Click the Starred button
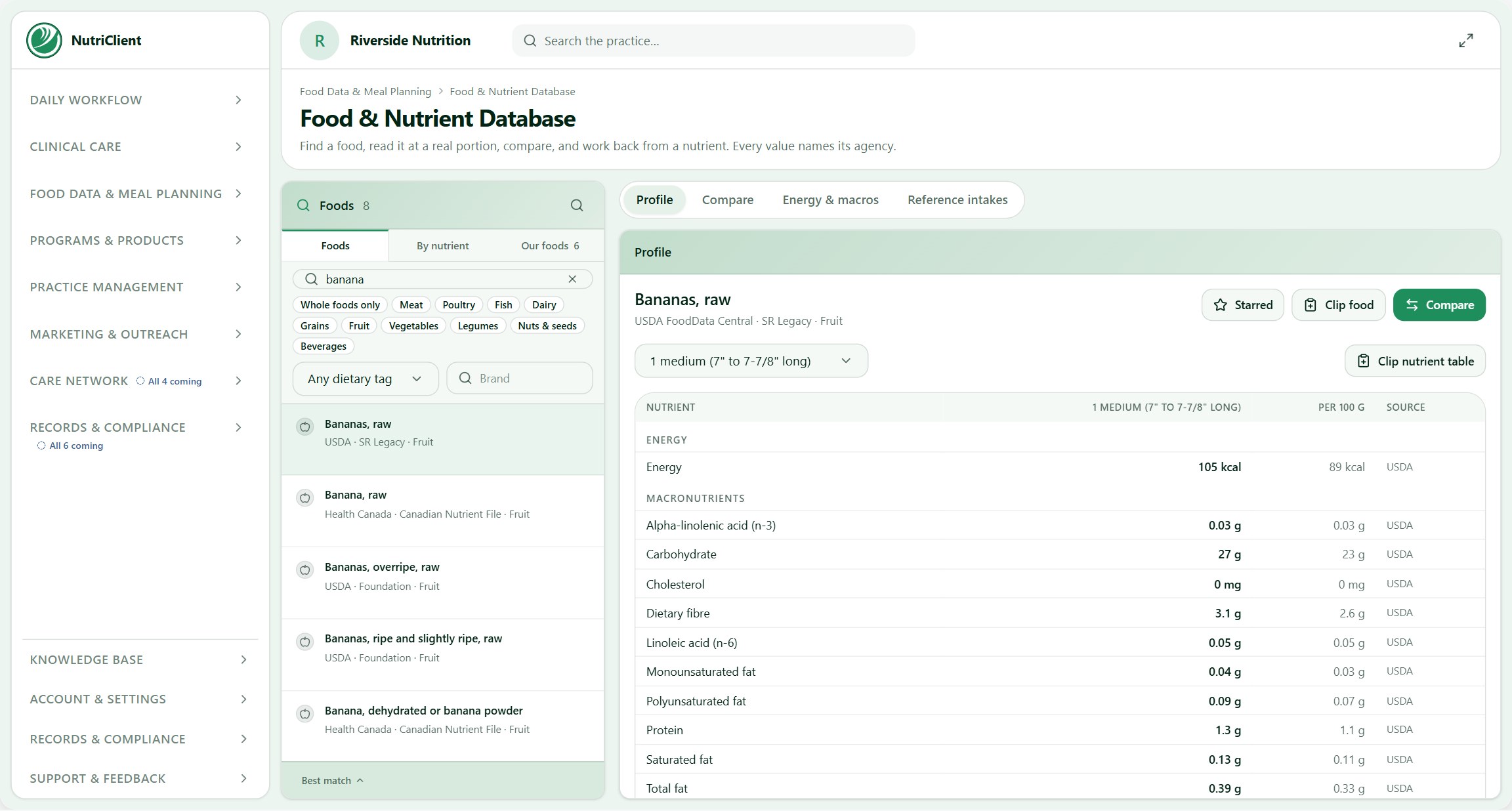1512x811 pixels. pyautogui.click(x=1243, y=305)
